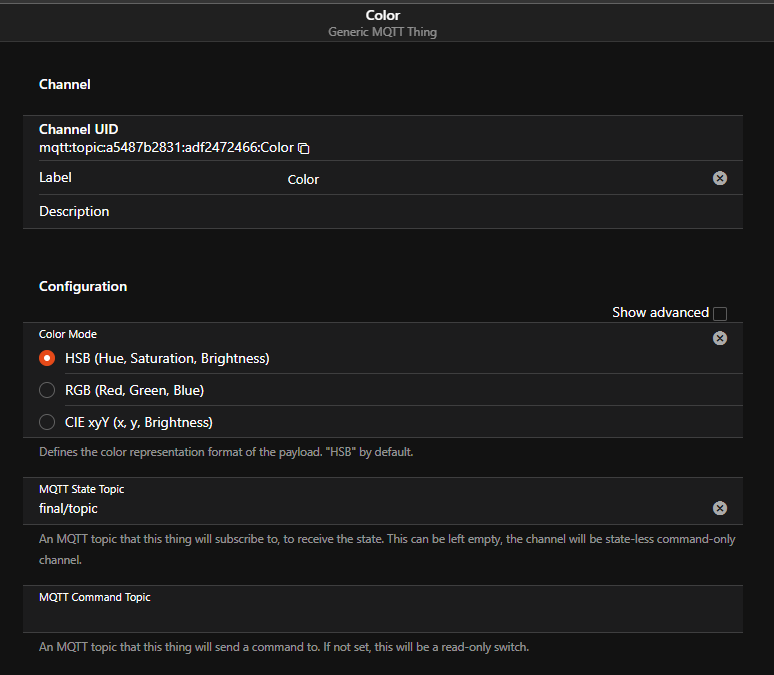774x675 pixels.
Task: Enable the Show advanced checkbox
Action: coord(720,314)
